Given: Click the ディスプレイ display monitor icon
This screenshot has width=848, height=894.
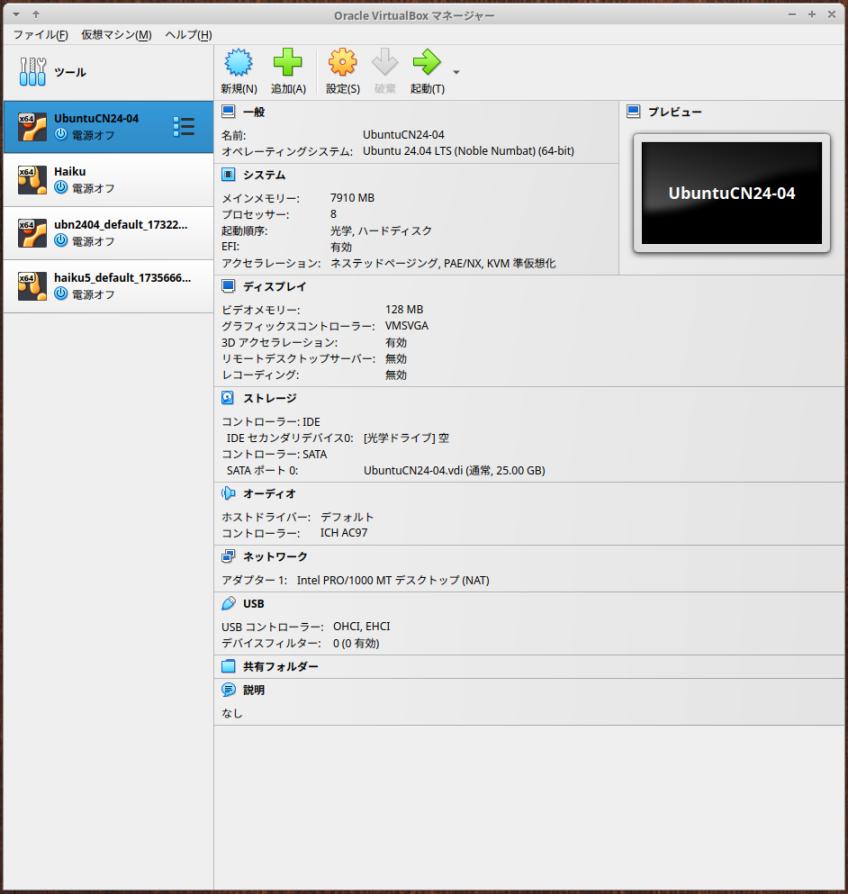Looking at the screenshot, I should point(228,286).
